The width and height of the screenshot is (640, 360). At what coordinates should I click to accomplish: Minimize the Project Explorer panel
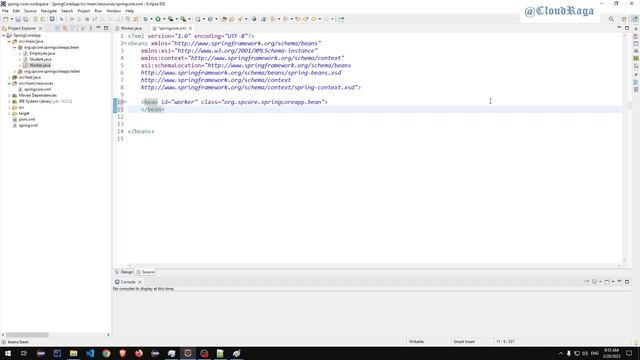98,28
